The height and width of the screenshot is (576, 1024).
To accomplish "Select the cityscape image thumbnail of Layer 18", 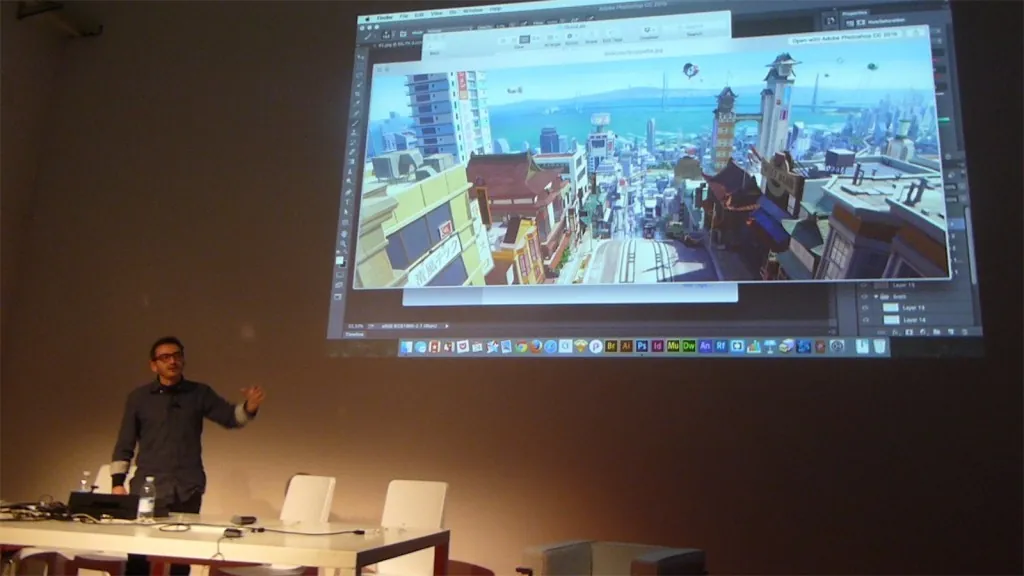I will tap(890, 308).
